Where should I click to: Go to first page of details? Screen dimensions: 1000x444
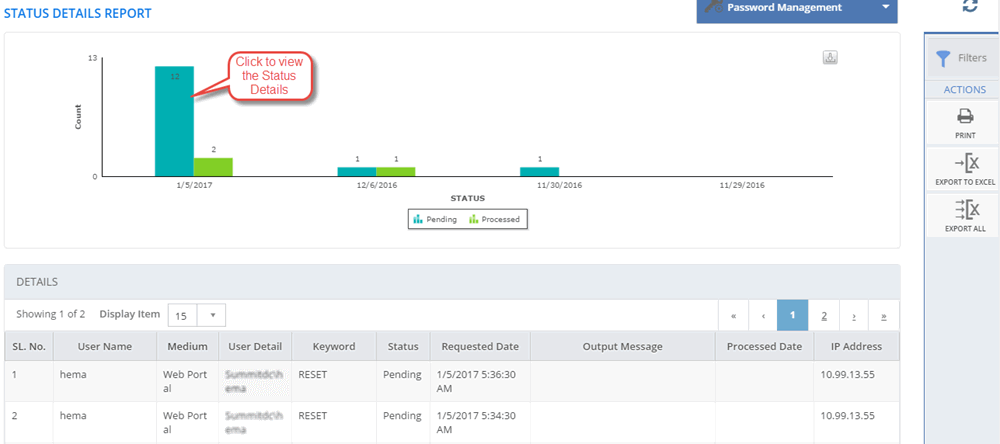(x=733, y=316)
